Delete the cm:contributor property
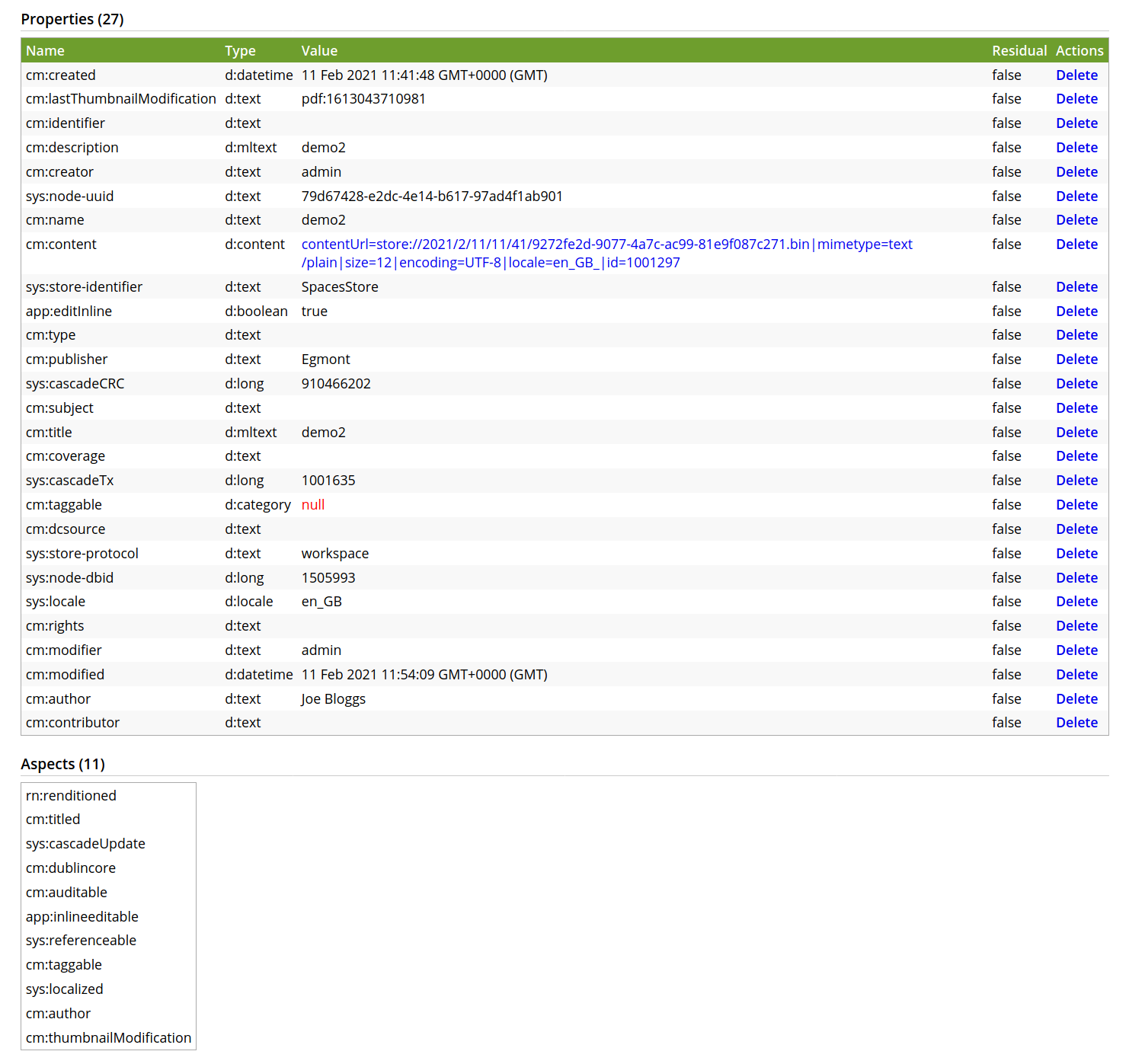Screen dimensions: 1129x1064 [1076, 722]
